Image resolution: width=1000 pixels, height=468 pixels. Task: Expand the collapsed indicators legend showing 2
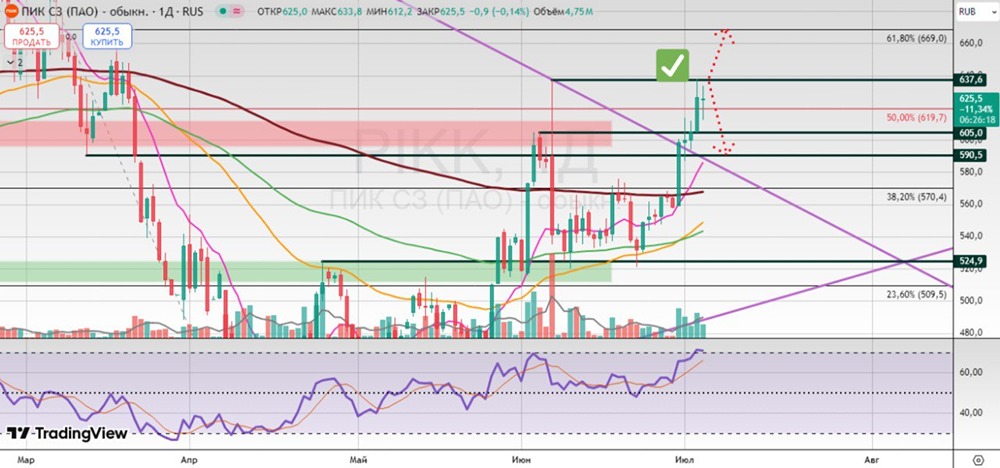coord(15,62)
